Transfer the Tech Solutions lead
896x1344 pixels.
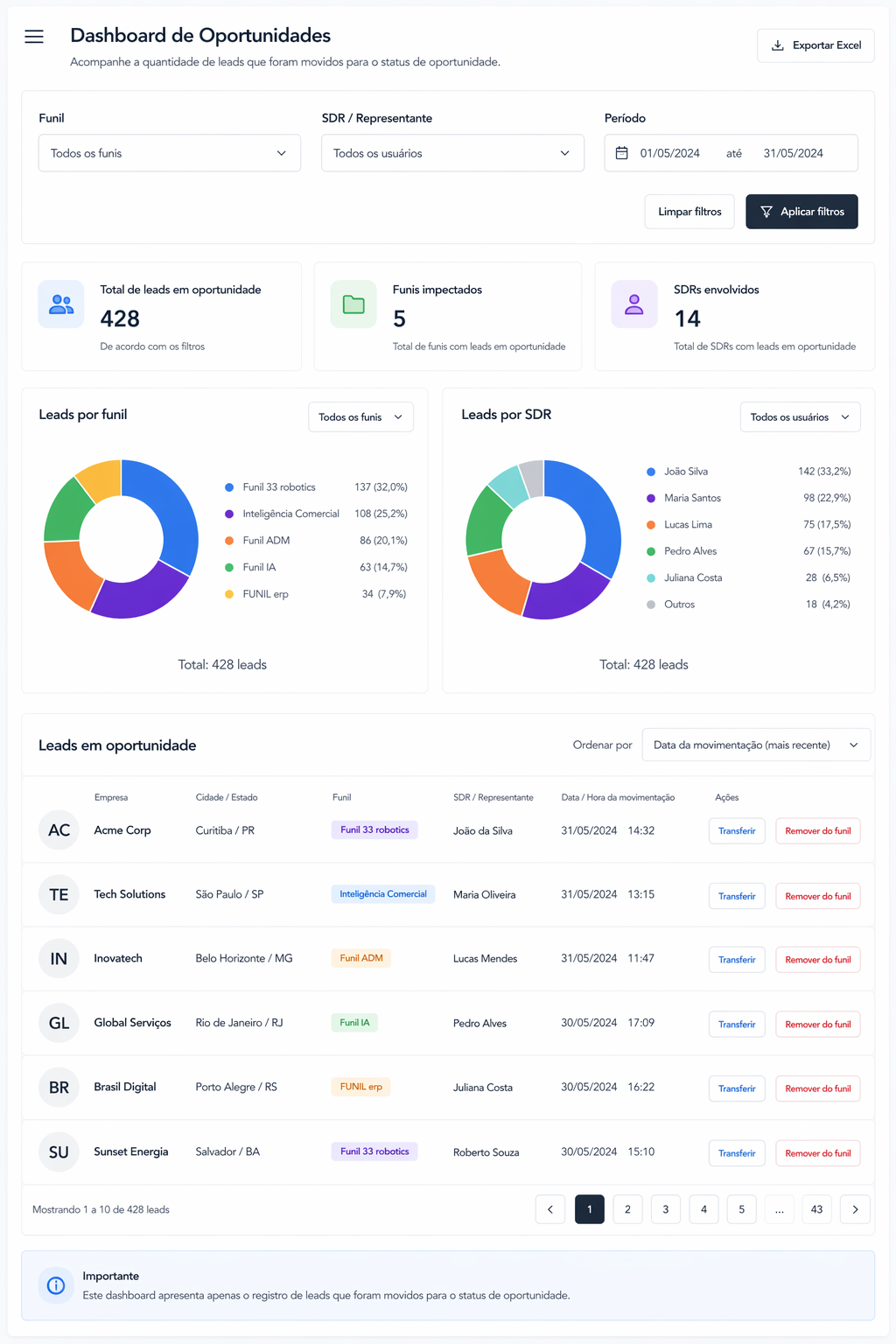click(x=737, y=896)
